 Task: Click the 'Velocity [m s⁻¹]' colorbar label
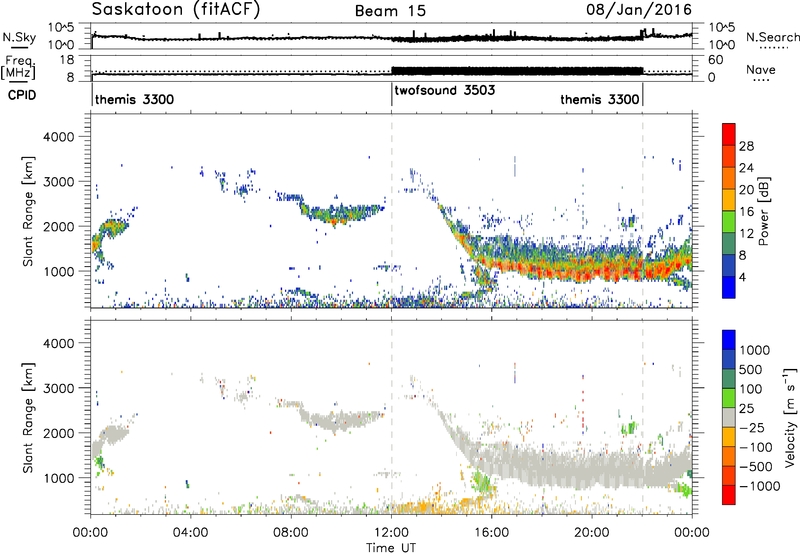pyautogui.click(x=790, y=417)
